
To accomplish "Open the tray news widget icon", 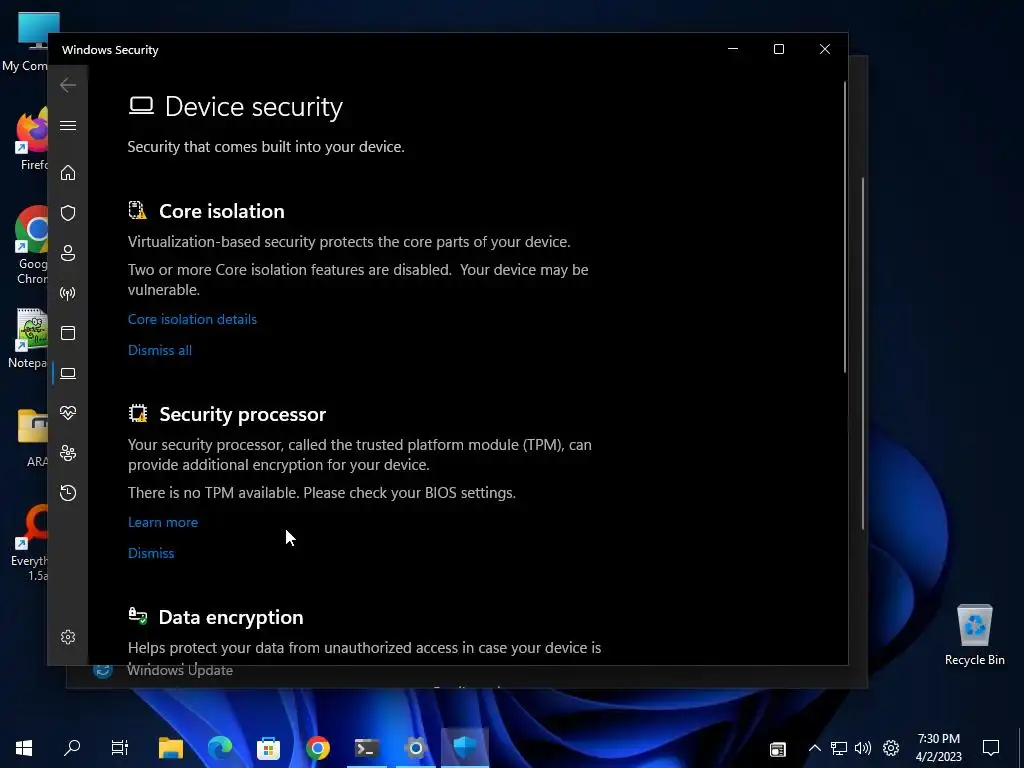I will click(x=777, y=748).
